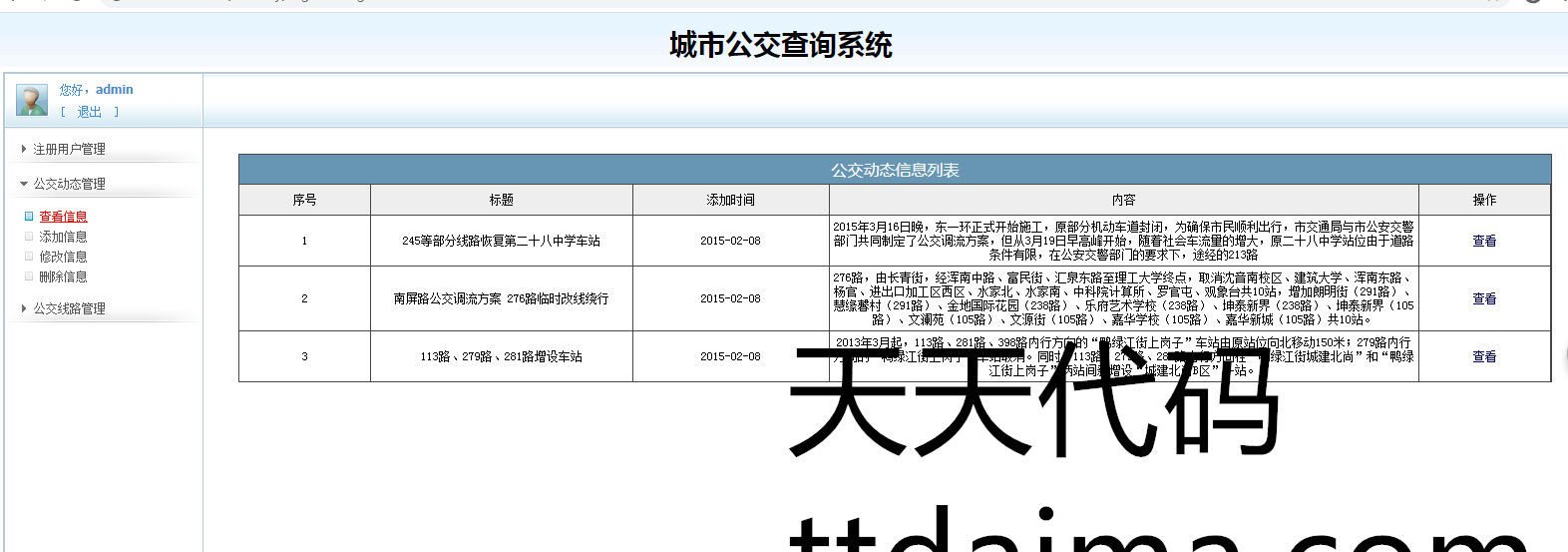Expand the 公交线路管理 menu section
1568x552 pixels.
click(x=69, y=308)
